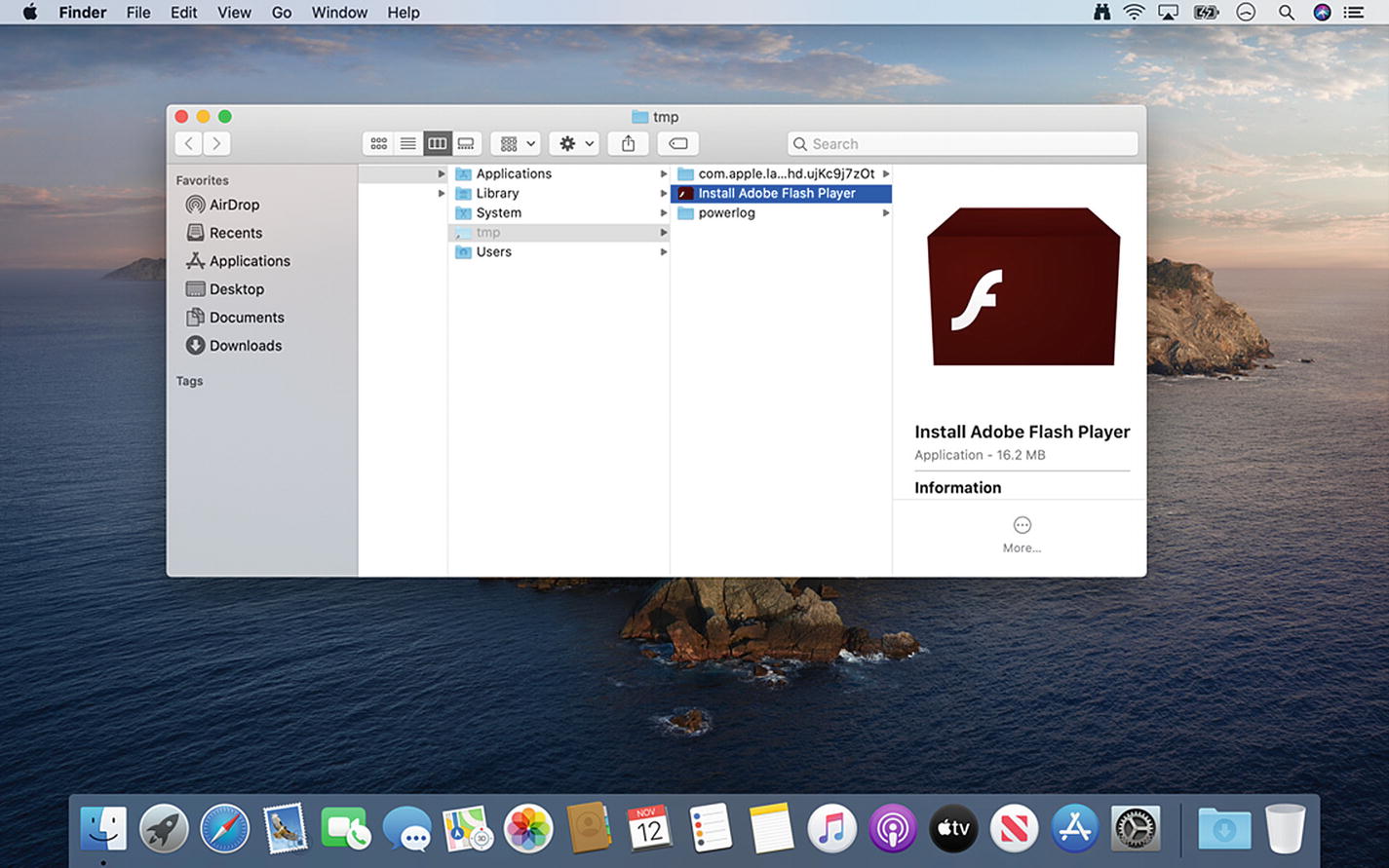The image size is (1389, 868).
Task: Click the Tags heading in the sidebar
Action: 189,381
